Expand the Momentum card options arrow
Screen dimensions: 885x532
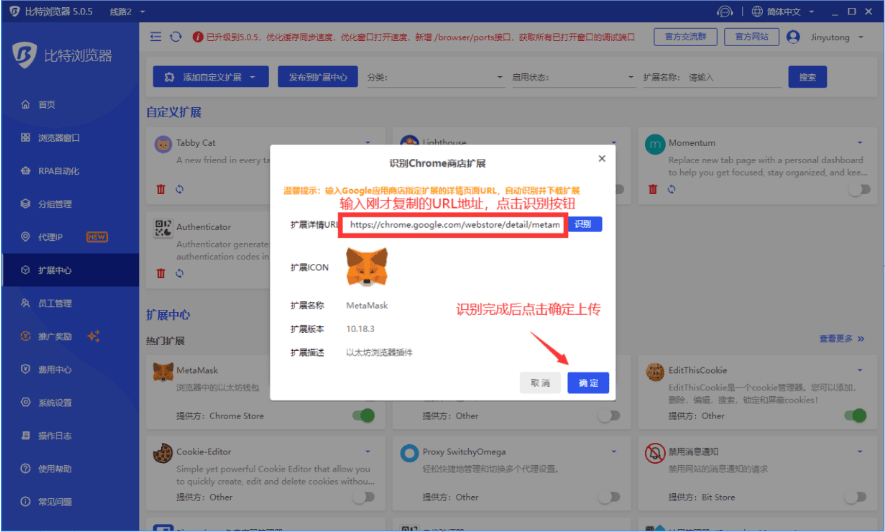point(860,143)
